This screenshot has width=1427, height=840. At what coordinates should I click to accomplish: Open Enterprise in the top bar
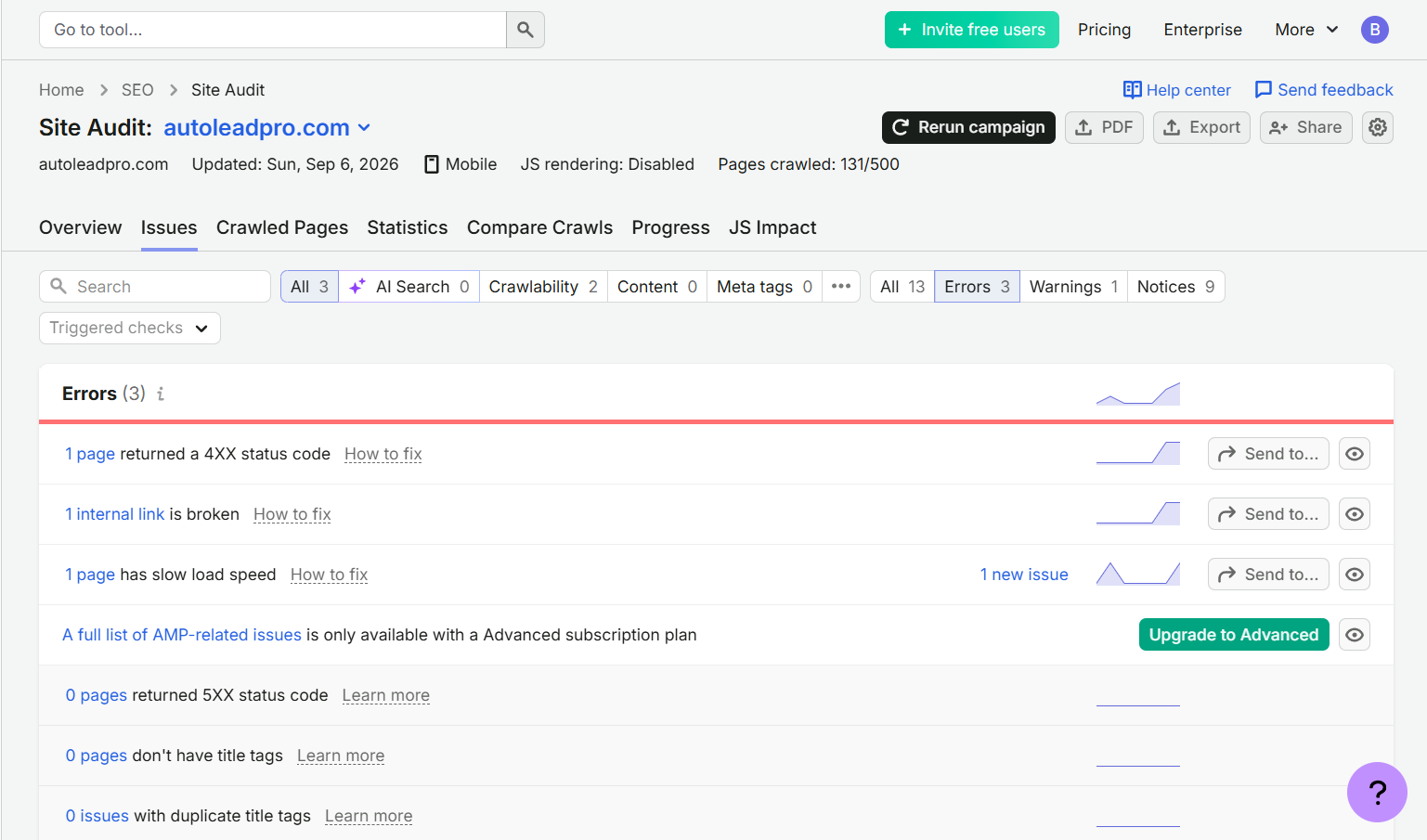point(1202,30)
